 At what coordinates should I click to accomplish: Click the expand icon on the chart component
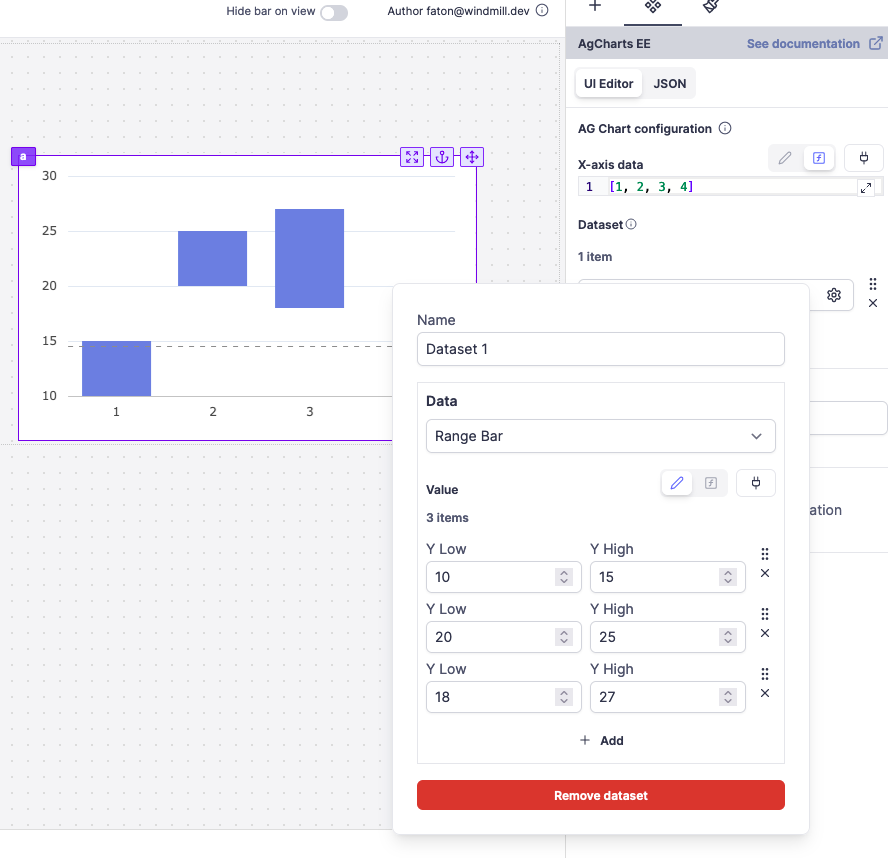point(412,157)
